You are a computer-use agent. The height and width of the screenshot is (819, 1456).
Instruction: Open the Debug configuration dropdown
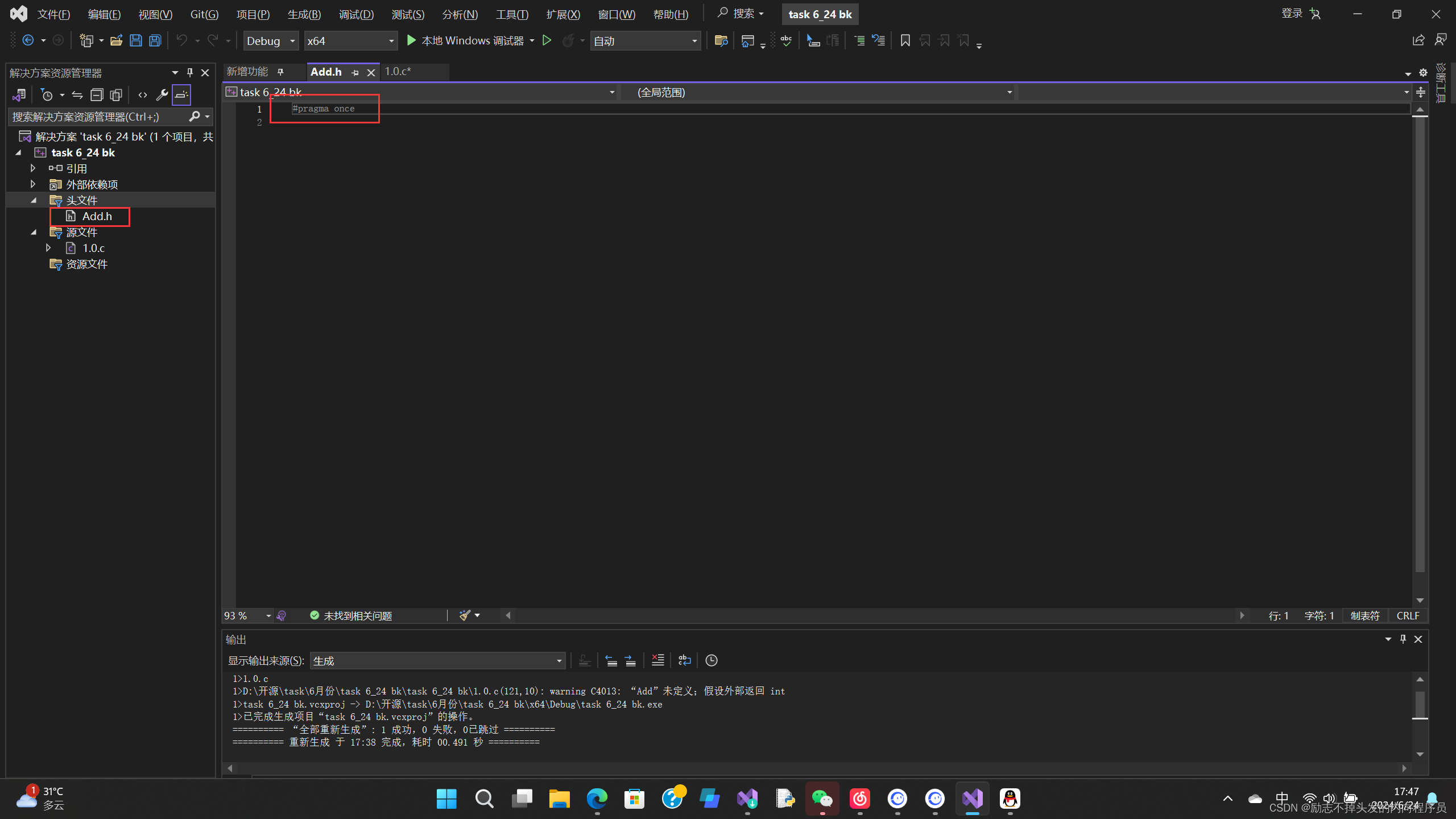tap(271, 41)
